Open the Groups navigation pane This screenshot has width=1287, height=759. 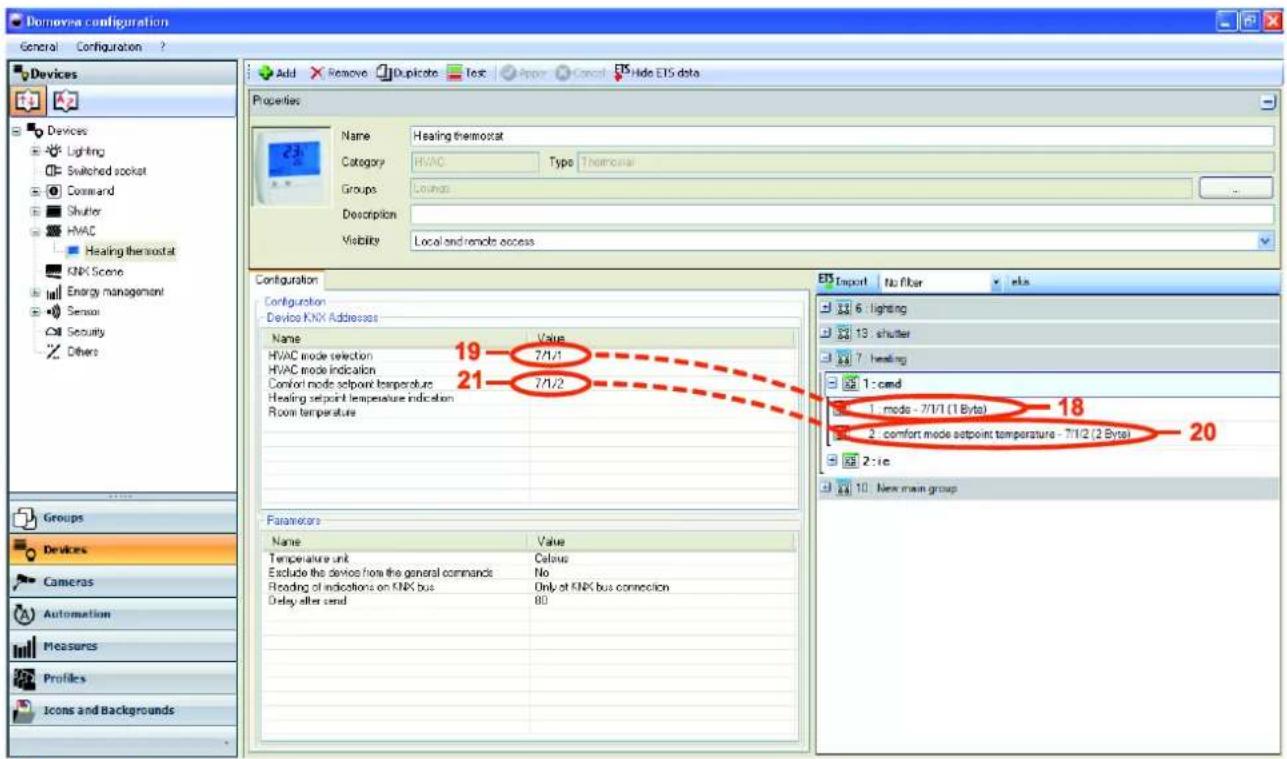pos(120,519)
